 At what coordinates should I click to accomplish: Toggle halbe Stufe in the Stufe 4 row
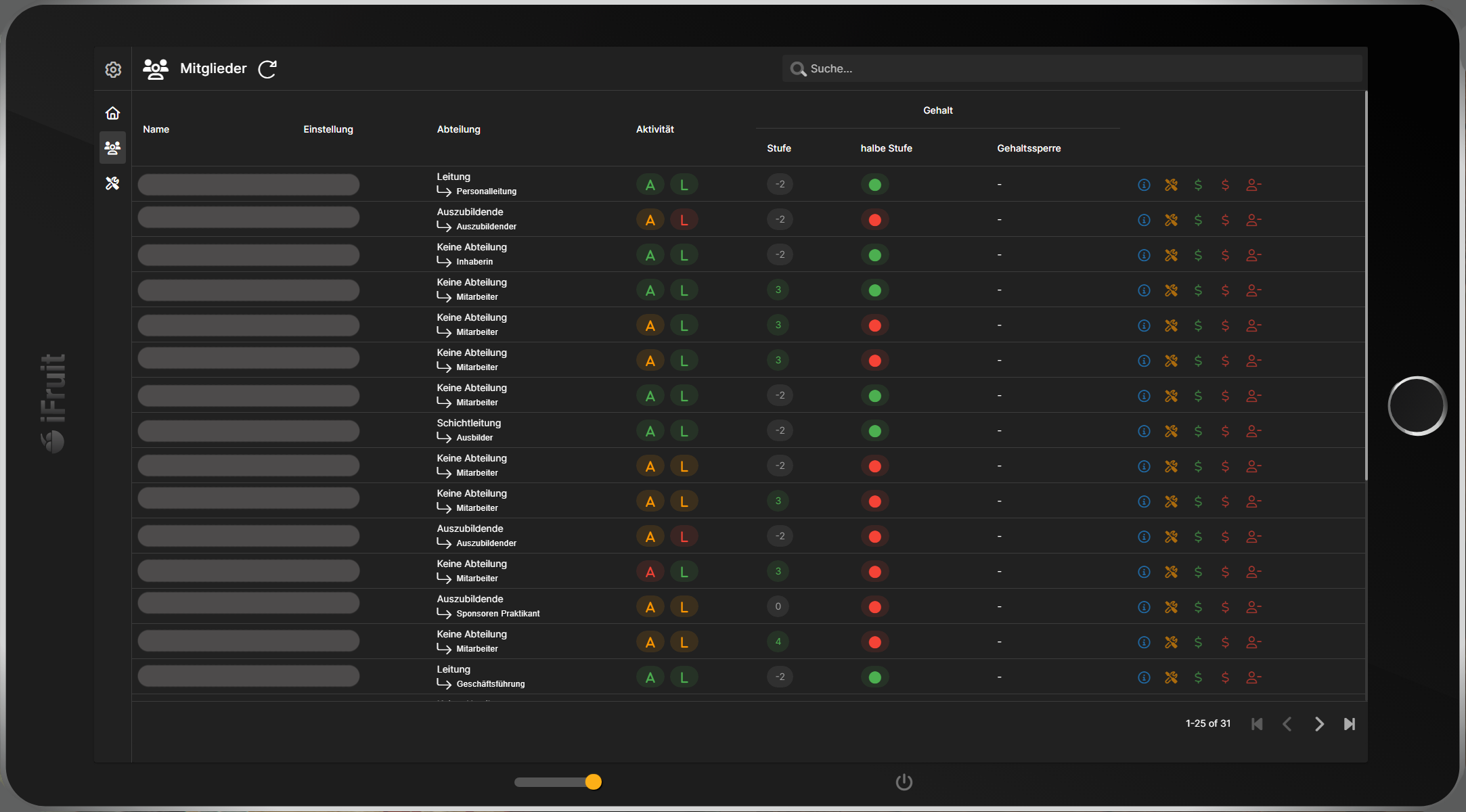point(874,642)
